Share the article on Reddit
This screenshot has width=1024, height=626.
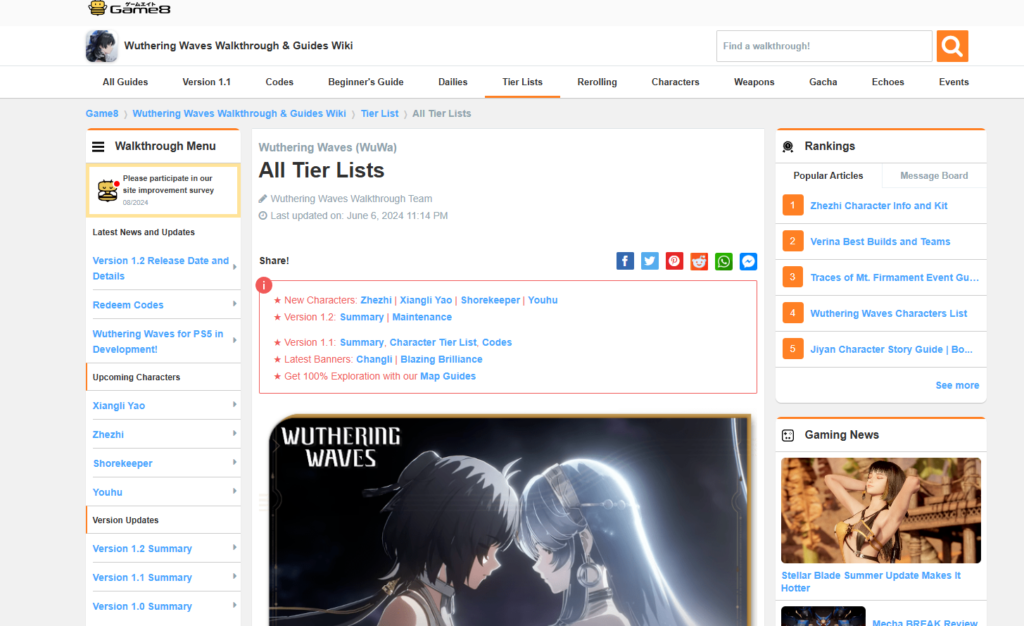[x=699, y=261]
